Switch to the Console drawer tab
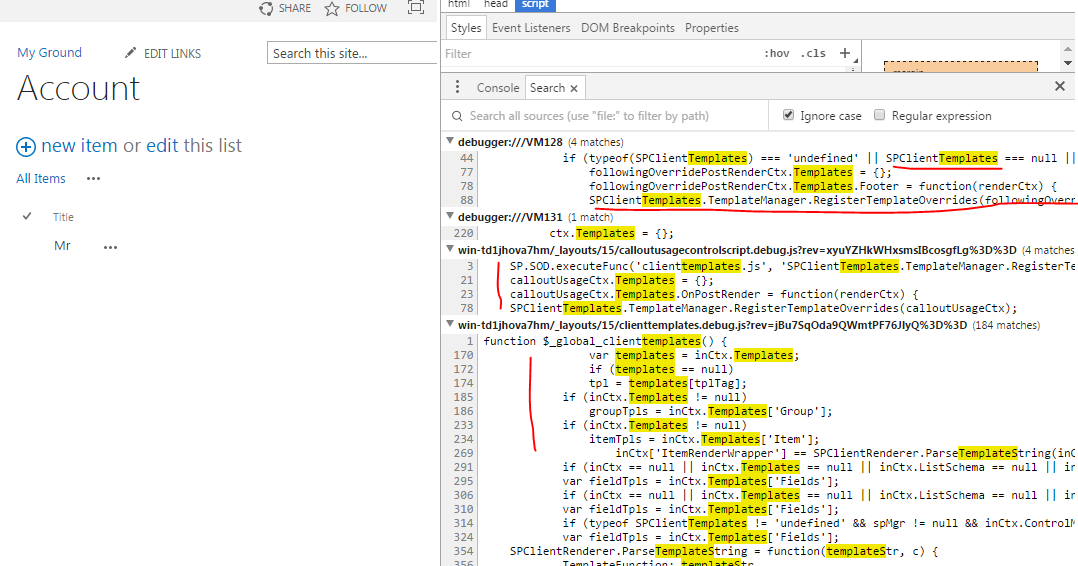 pos(498,88)
